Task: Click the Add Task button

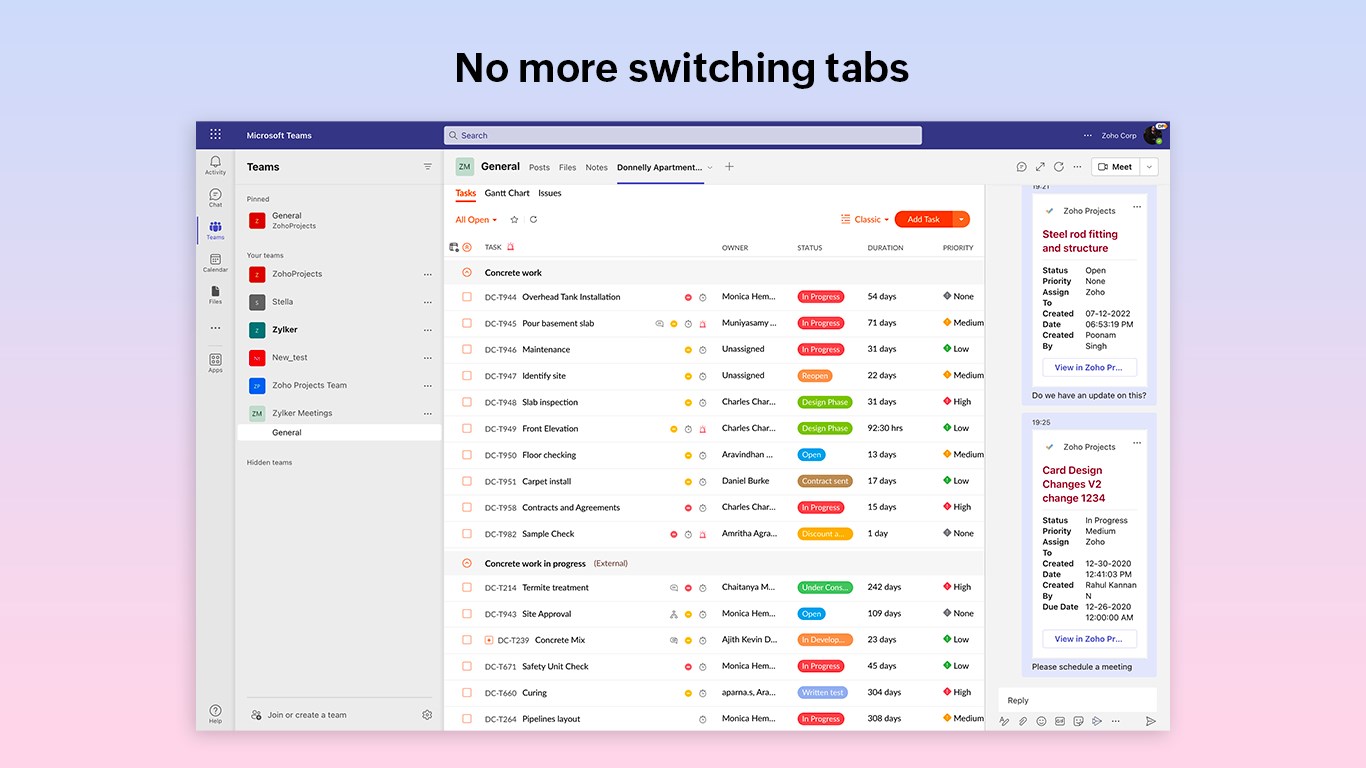Action: (924, 220)
